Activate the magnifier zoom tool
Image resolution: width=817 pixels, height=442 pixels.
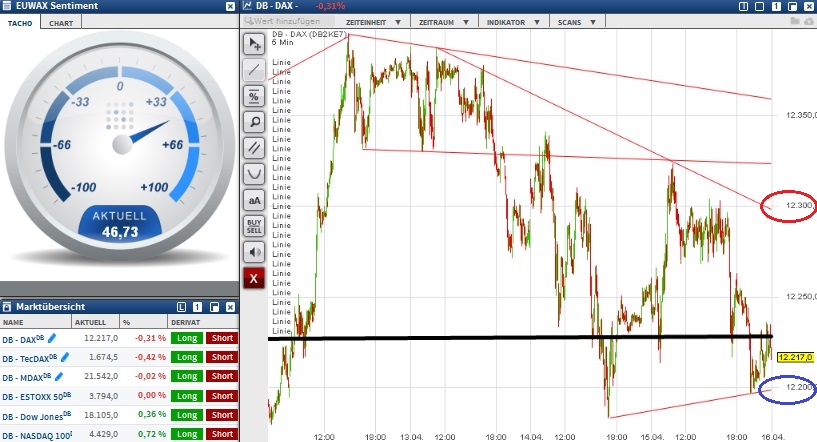(x=254, y=122)
